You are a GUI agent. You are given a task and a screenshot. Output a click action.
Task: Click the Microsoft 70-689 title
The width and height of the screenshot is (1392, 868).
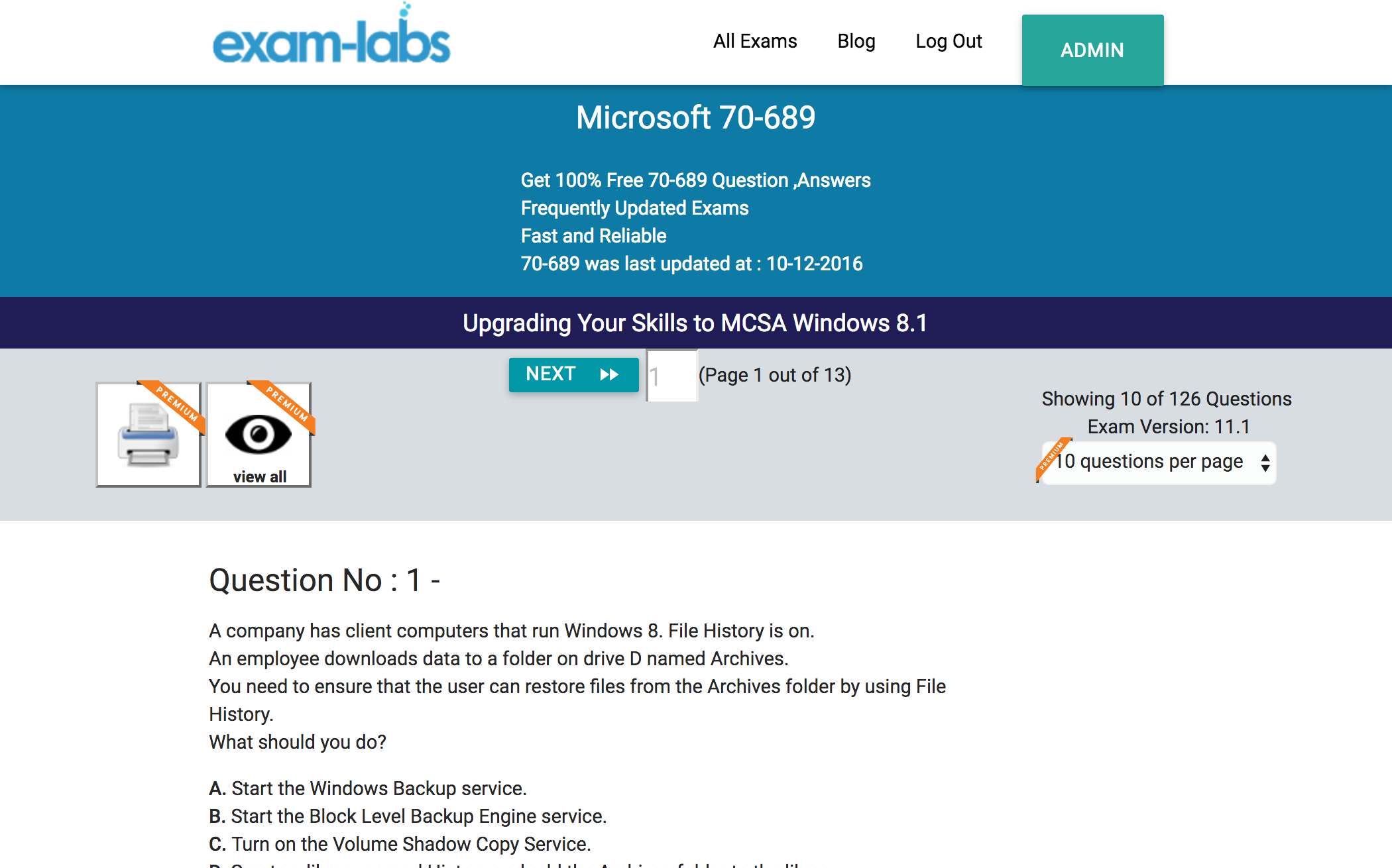tap(695, 118)
